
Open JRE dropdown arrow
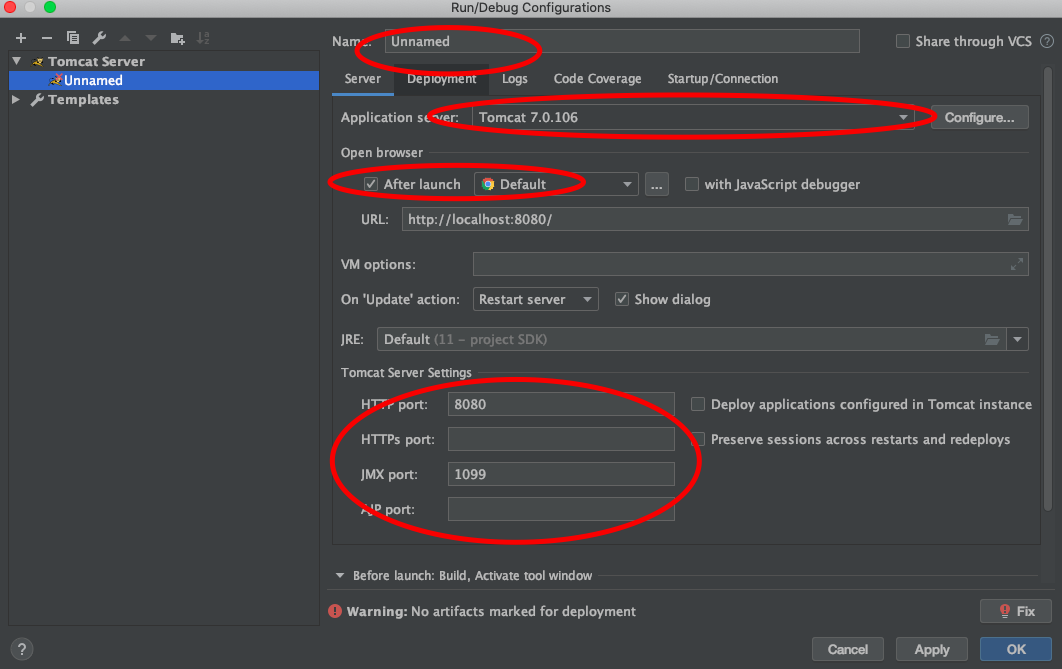click(x=1017, y=339)
